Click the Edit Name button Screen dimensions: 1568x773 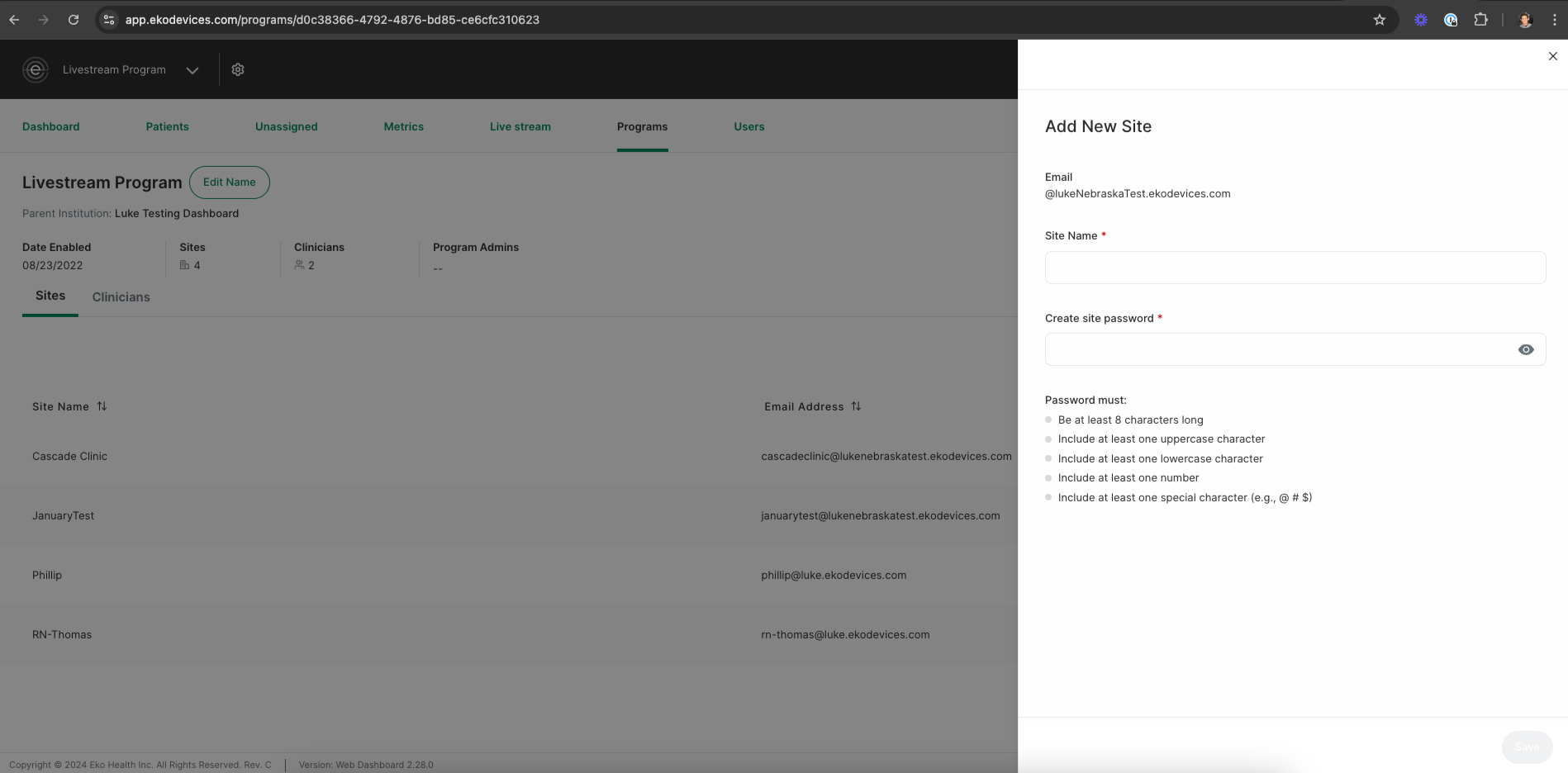click(230, 183)
